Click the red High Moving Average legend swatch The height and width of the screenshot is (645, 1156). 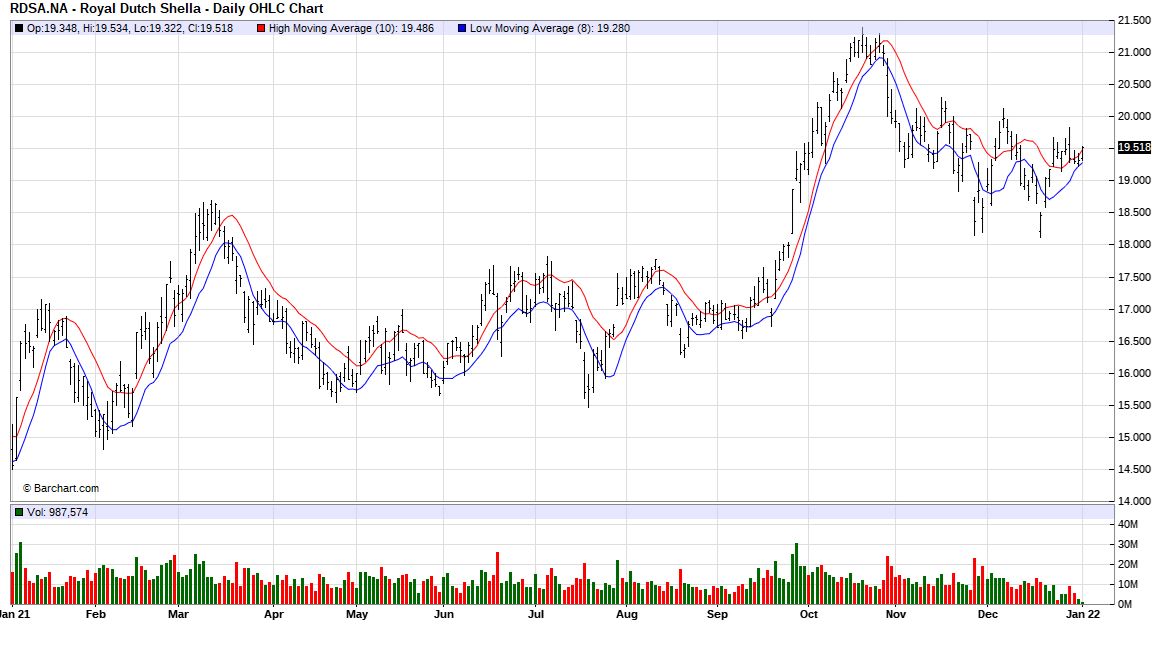pos(261,29)
